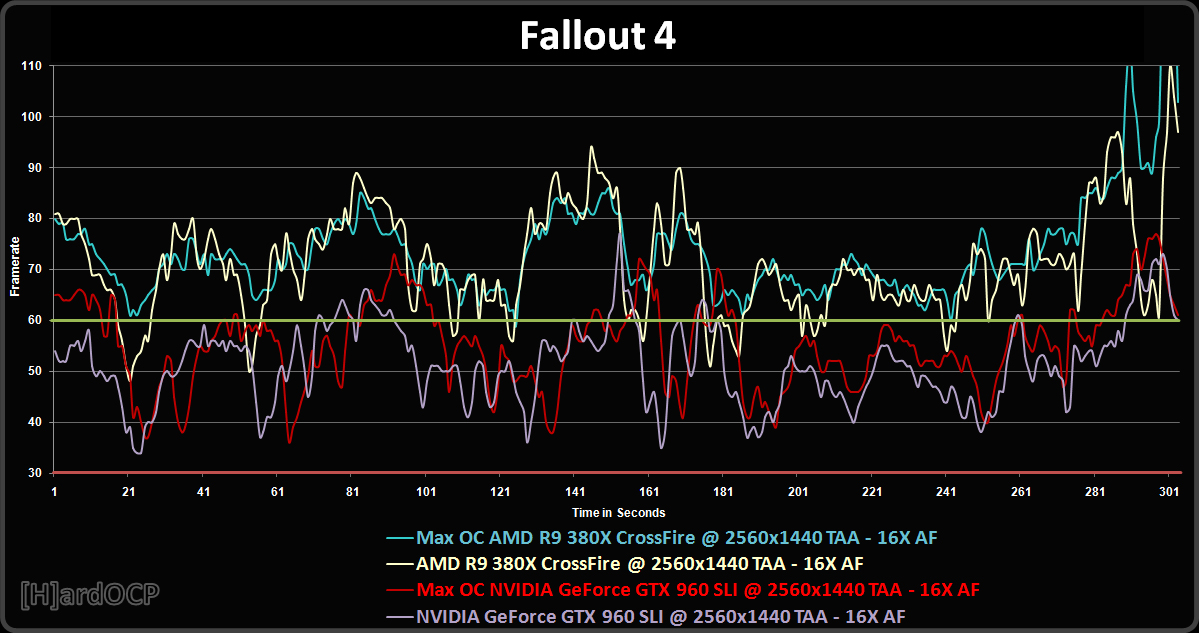Click the x-axis tick labeled 301

coord(1169,492)
